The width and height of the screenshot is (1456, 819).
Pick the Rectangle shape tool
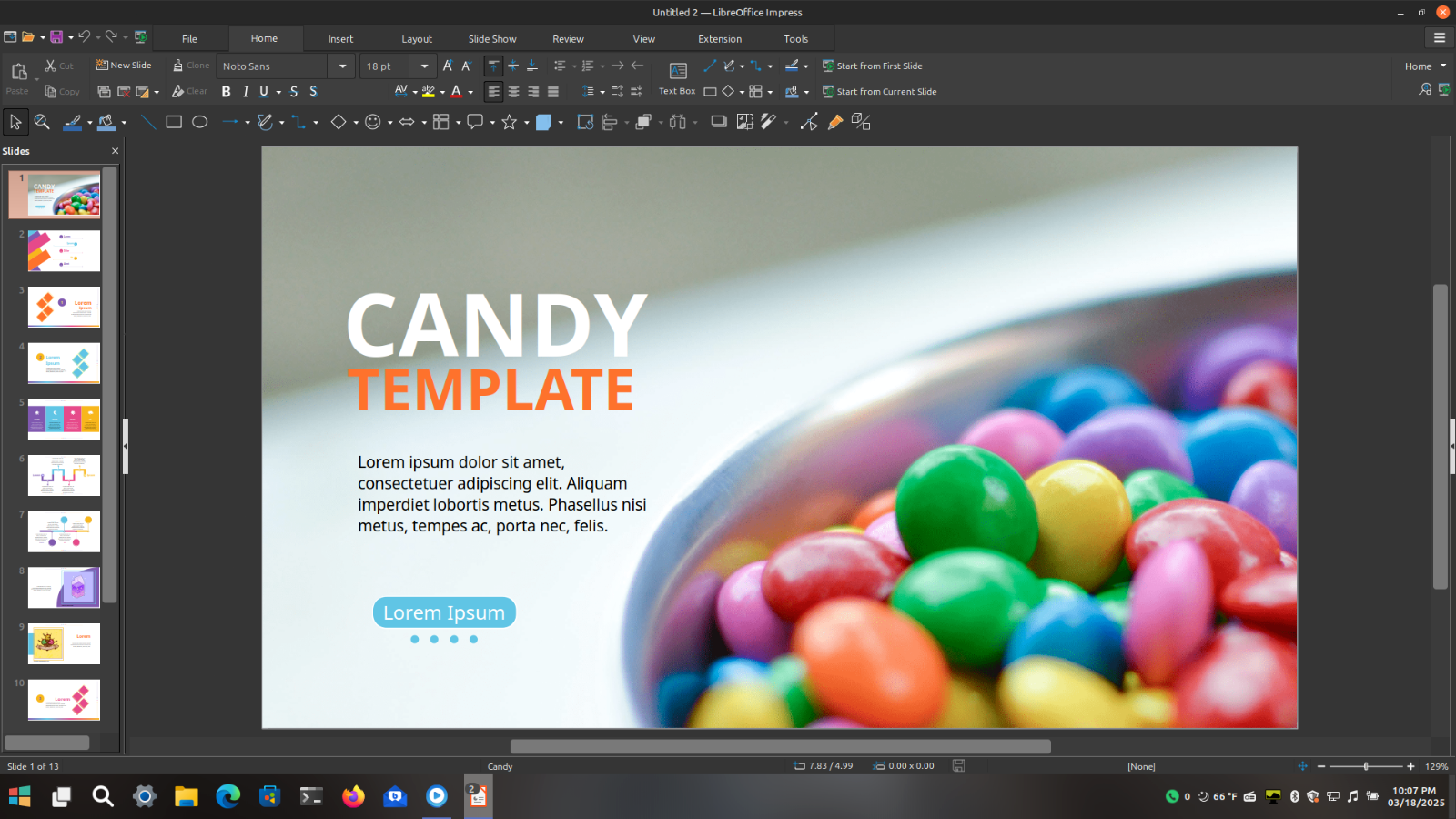click(x=174, y=122)
